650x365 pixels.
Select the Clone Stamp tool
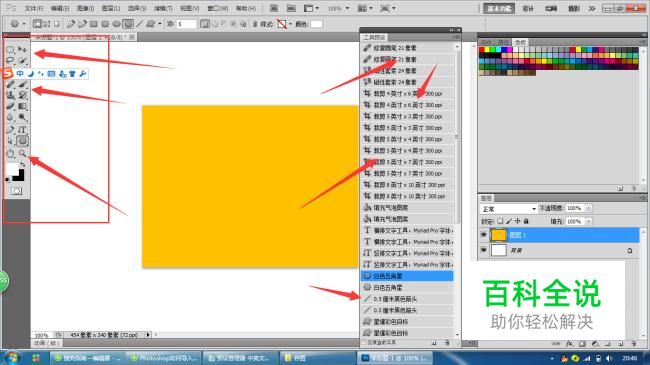click(x=10, y=95)
